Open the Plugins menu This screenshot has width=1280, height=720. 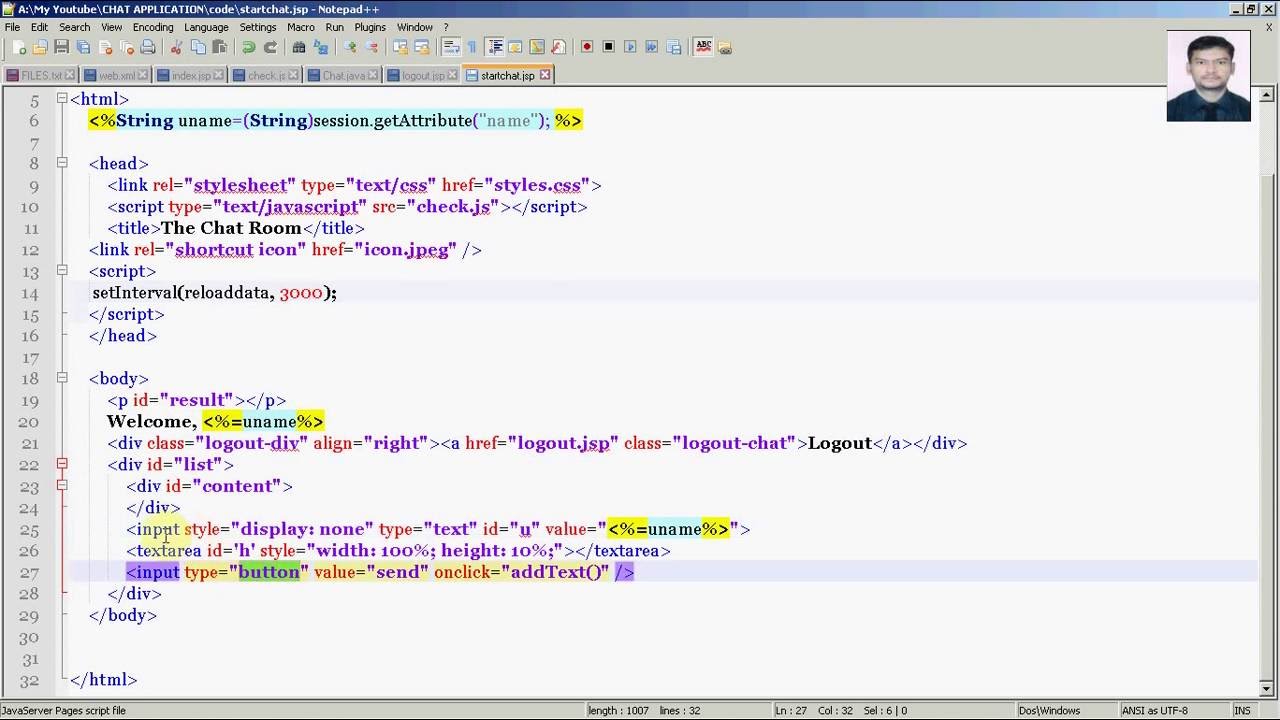(370, 27)
